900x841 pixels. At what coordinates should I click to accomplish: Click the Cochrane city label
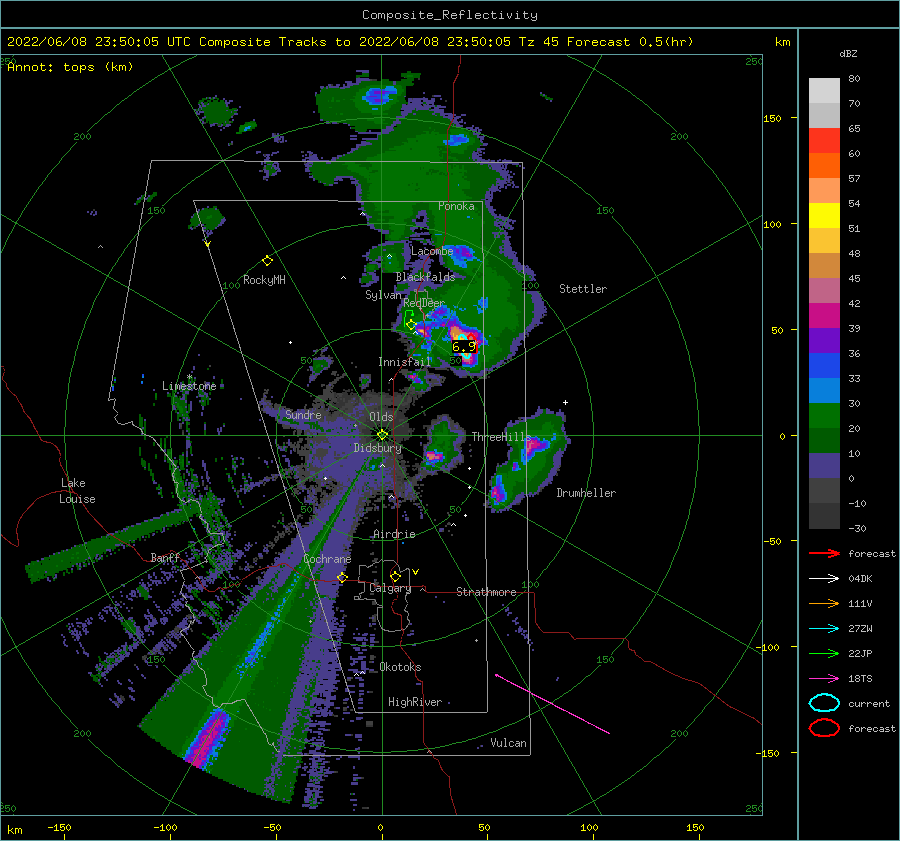327,559
